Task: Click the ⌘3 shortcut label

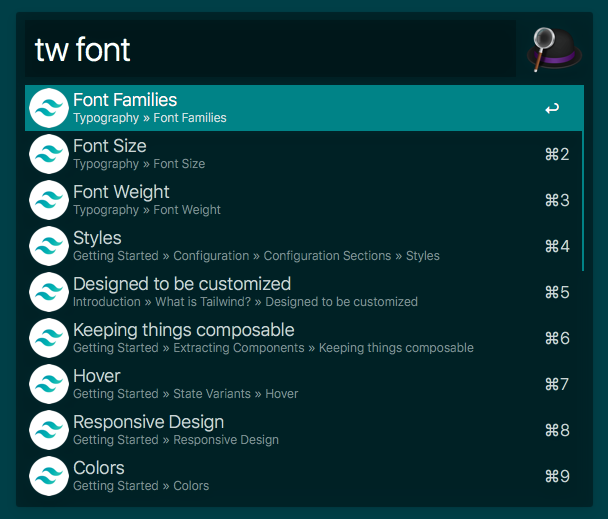Action: click(557, 200)
